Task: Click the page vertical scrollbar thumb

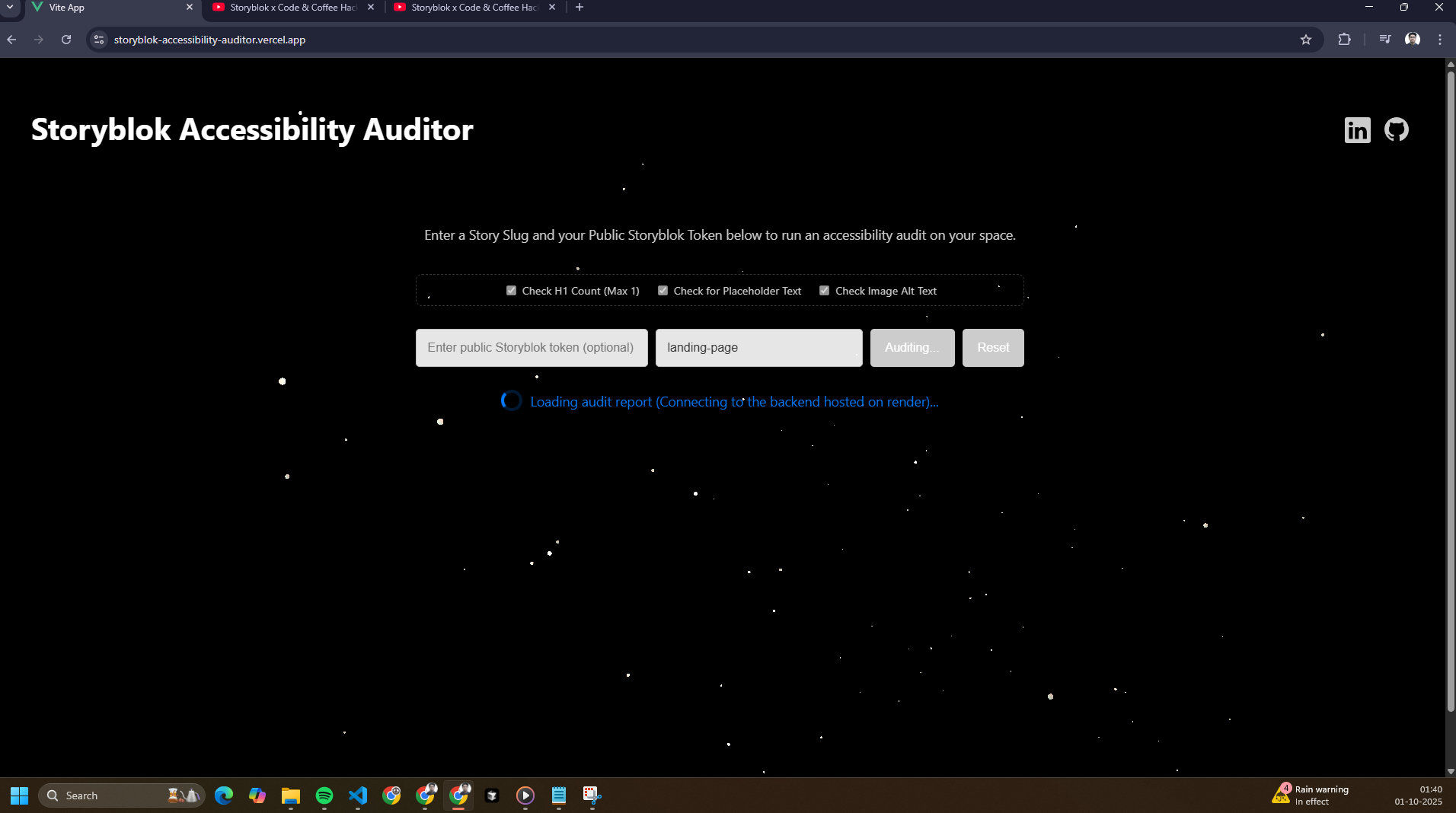Action: pos(1451,392)
